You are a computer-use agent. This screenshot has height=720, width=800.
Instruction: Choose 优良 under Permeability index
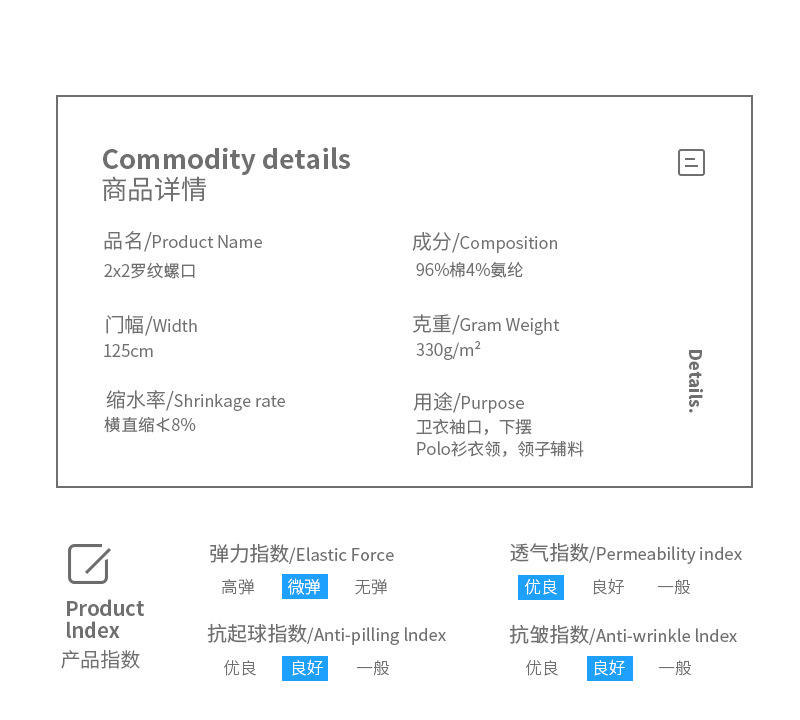541,587
